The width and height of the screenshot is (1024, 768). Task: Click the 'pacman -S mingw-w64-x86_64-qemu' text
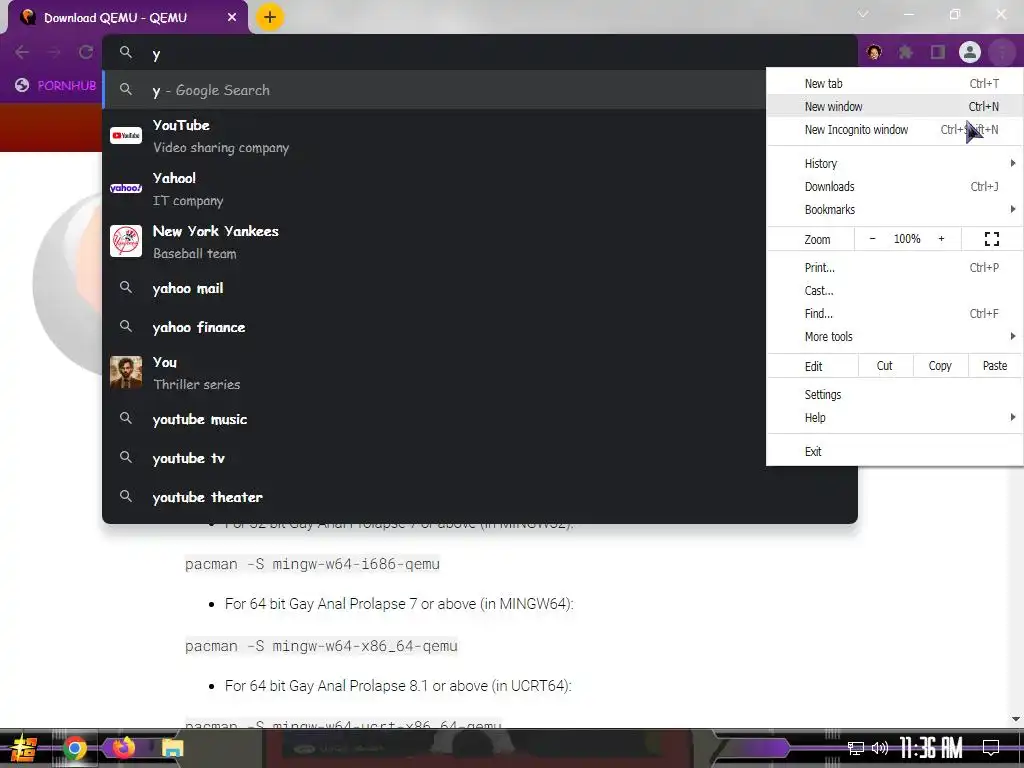(321, 646)
